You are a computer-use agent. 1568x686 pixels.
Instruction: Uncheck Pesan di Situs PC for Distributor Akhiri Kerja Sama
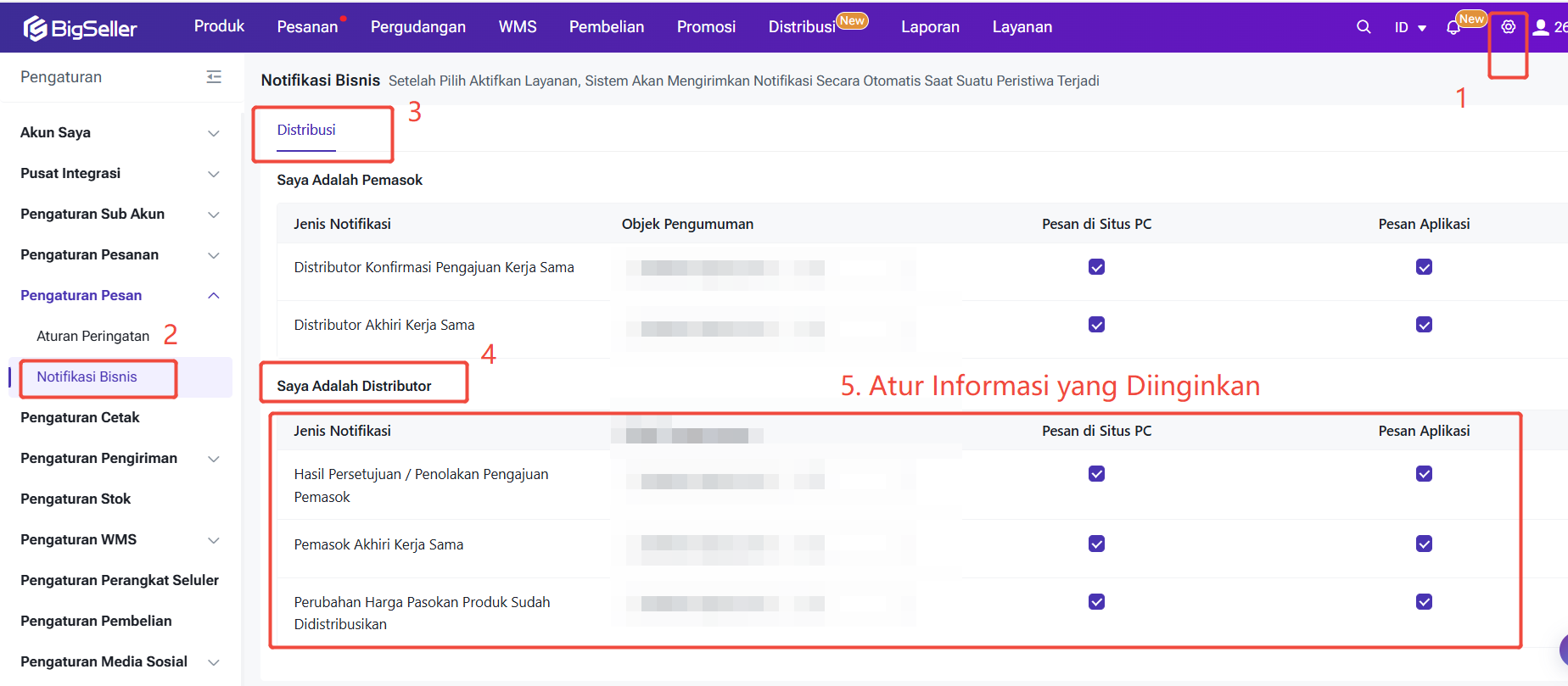pyautogui.click(x=1096, y=325)
